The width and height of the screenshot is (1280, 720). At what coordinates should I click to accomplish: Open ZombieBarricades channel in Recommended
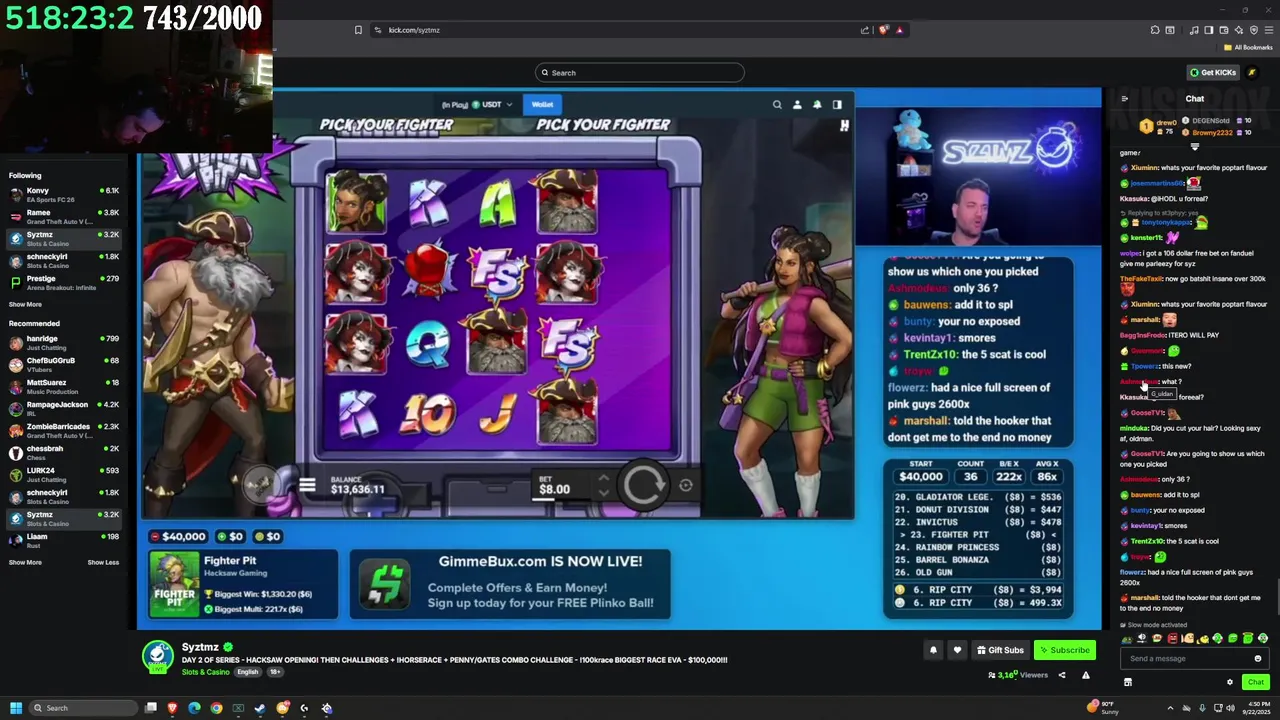pos(64,430)
